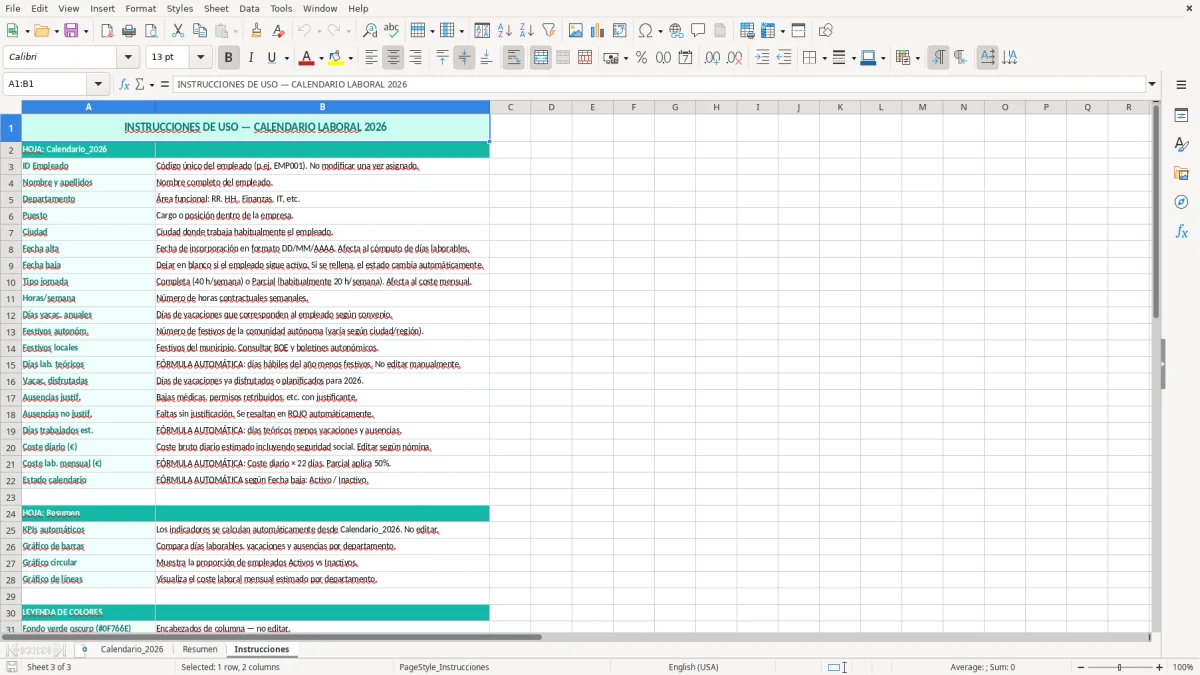
Task: Toggle Wrap Text button
Action: pos(513,58)
